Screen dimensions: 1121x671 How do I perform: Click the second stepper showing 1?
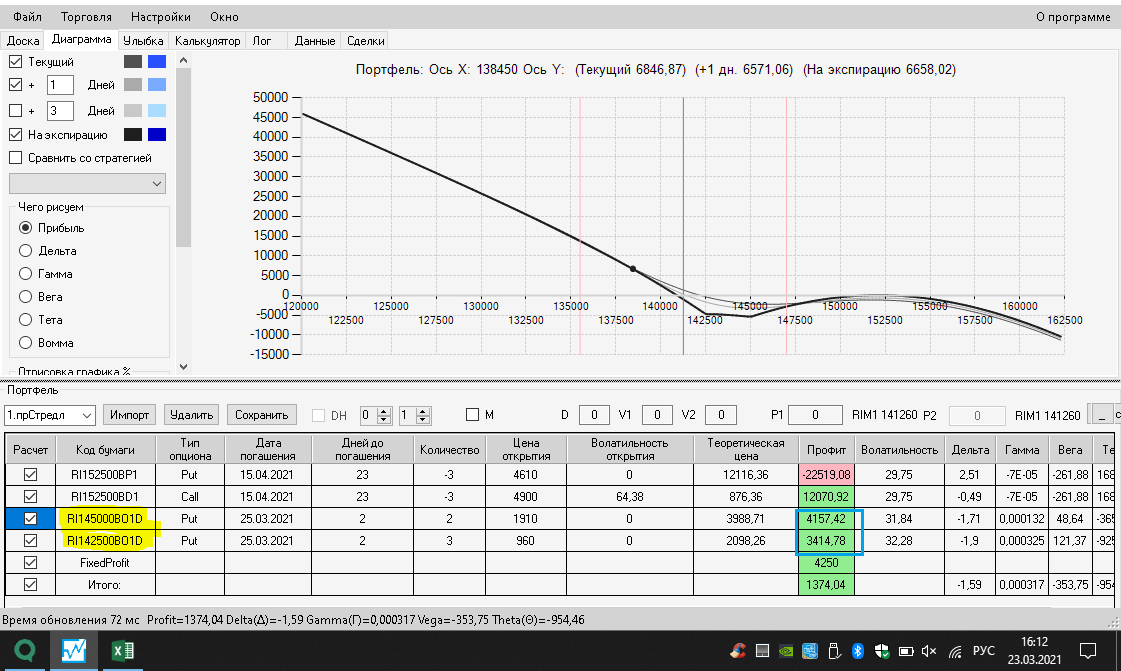pos(415,415)
